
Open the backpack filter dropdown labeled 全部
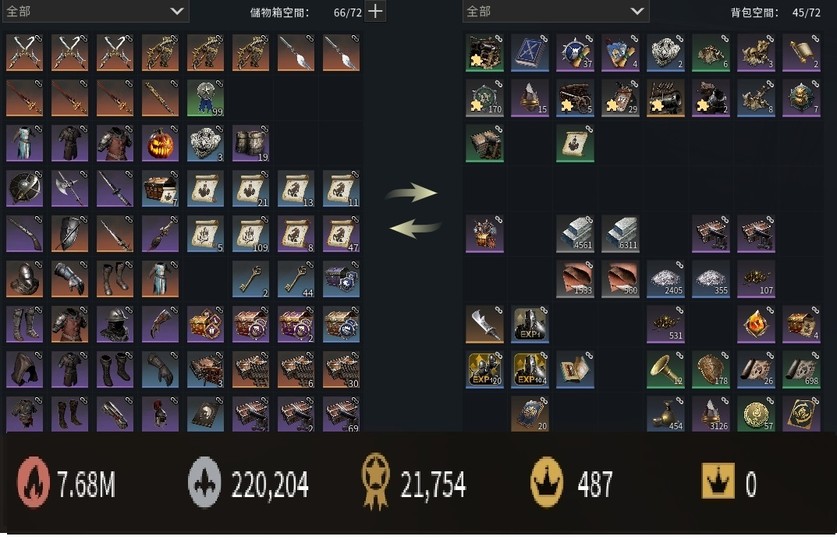point(556,11)
